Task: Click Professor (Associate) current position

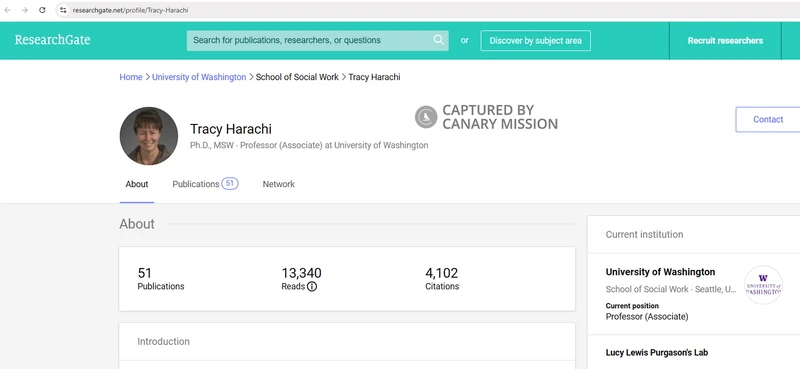Action: pos(646,317)
